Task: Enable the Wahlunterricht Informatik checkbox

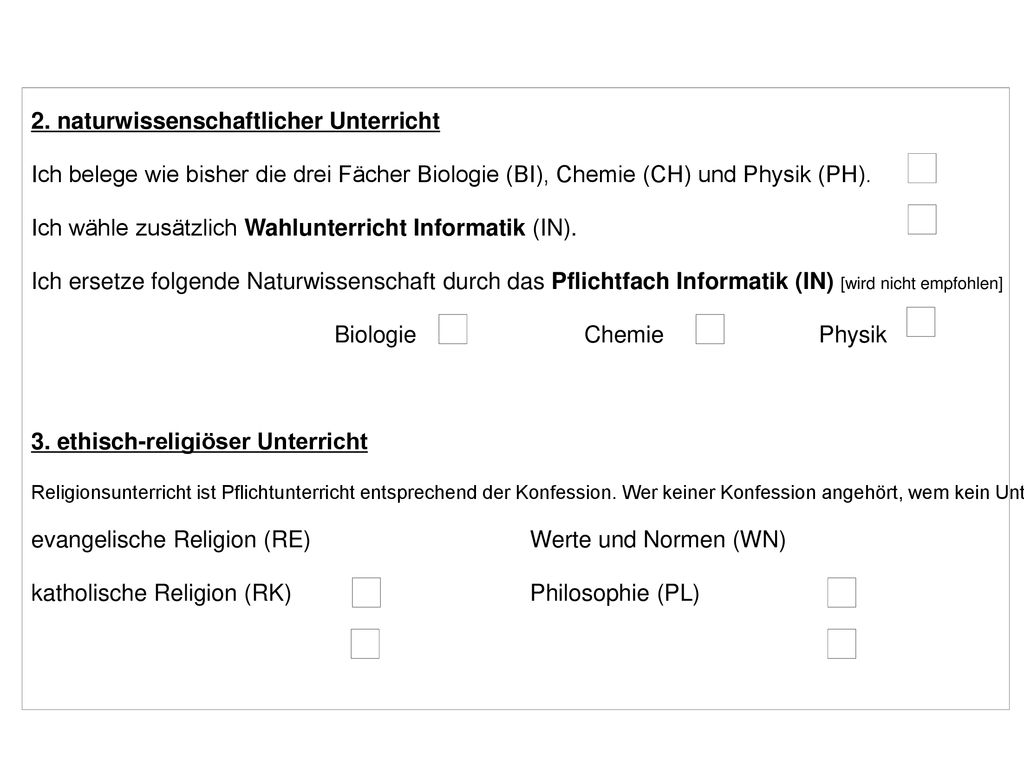Action: pos(921,219)
